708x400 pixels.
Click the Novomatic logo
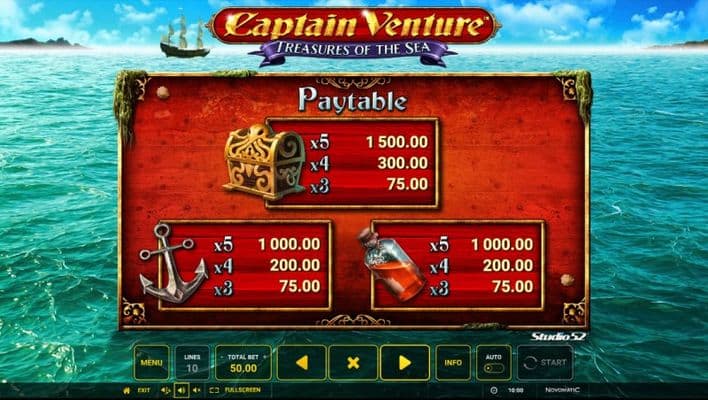[562, 390]
